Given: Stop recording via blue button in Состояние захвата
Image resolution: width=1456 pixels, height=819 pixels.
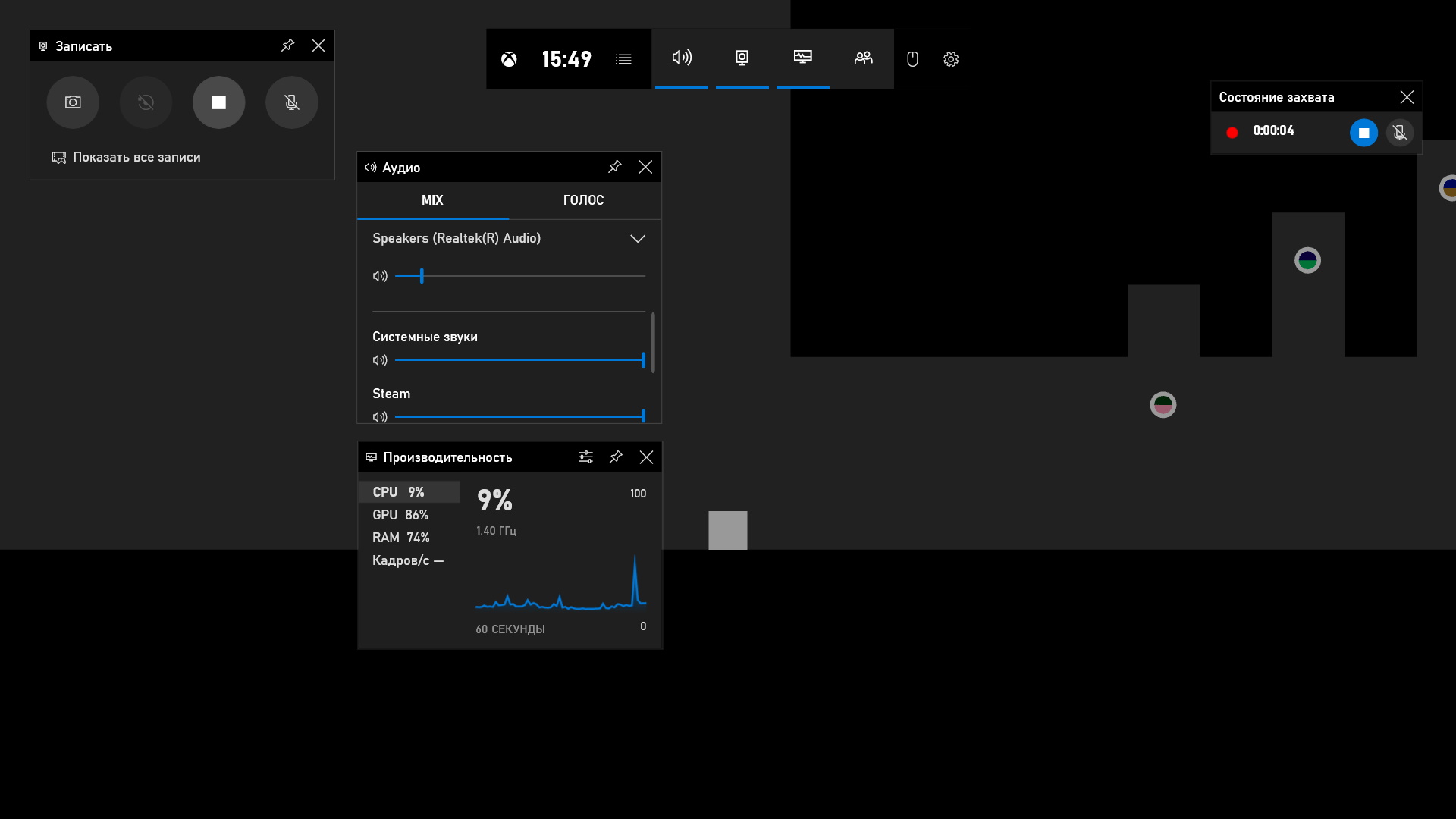Looking at the screenshot, I should pyautogui.click(x=1363, y=133).
